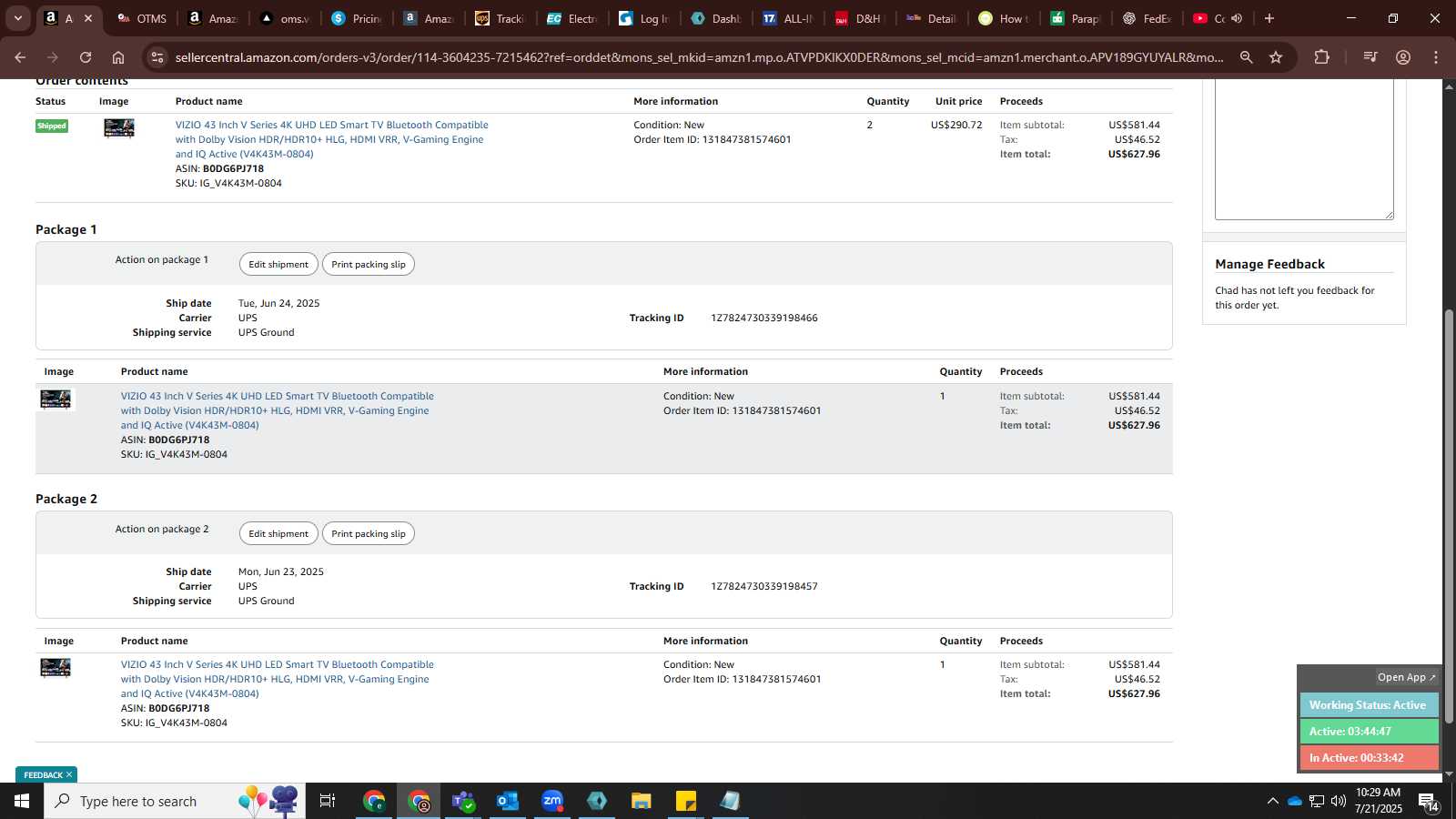The image size is (1456, 819).
Task: Open Sticky Notes from the taskbar
Action: [686, 801]
